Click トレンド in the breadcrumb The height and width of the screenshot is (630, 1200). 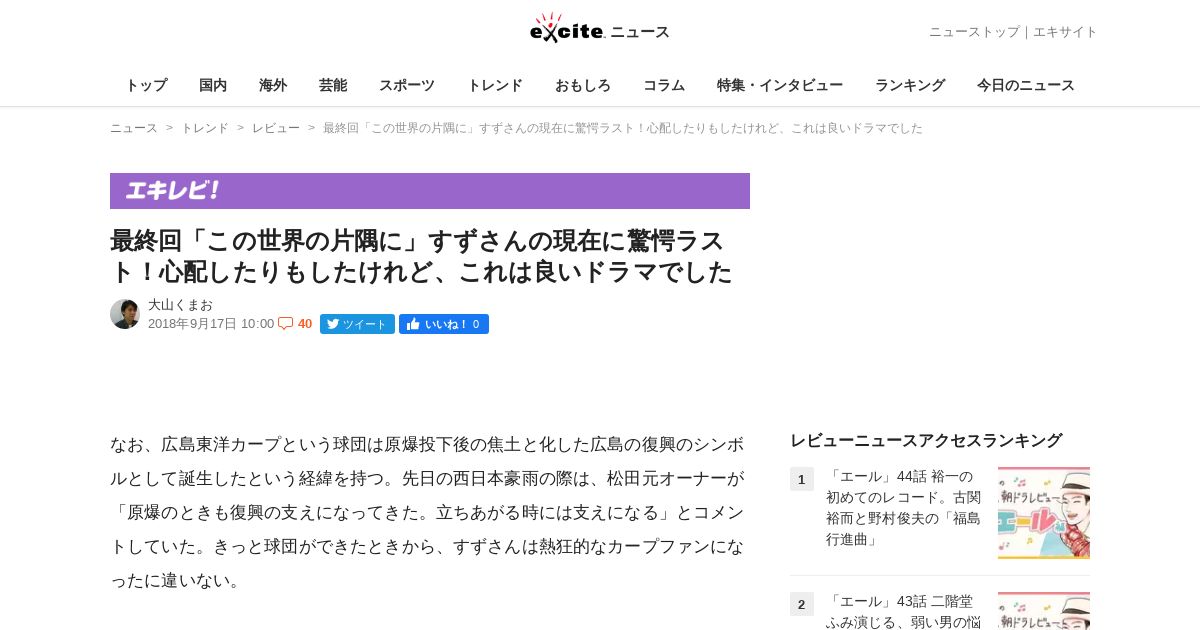point(205,128)
